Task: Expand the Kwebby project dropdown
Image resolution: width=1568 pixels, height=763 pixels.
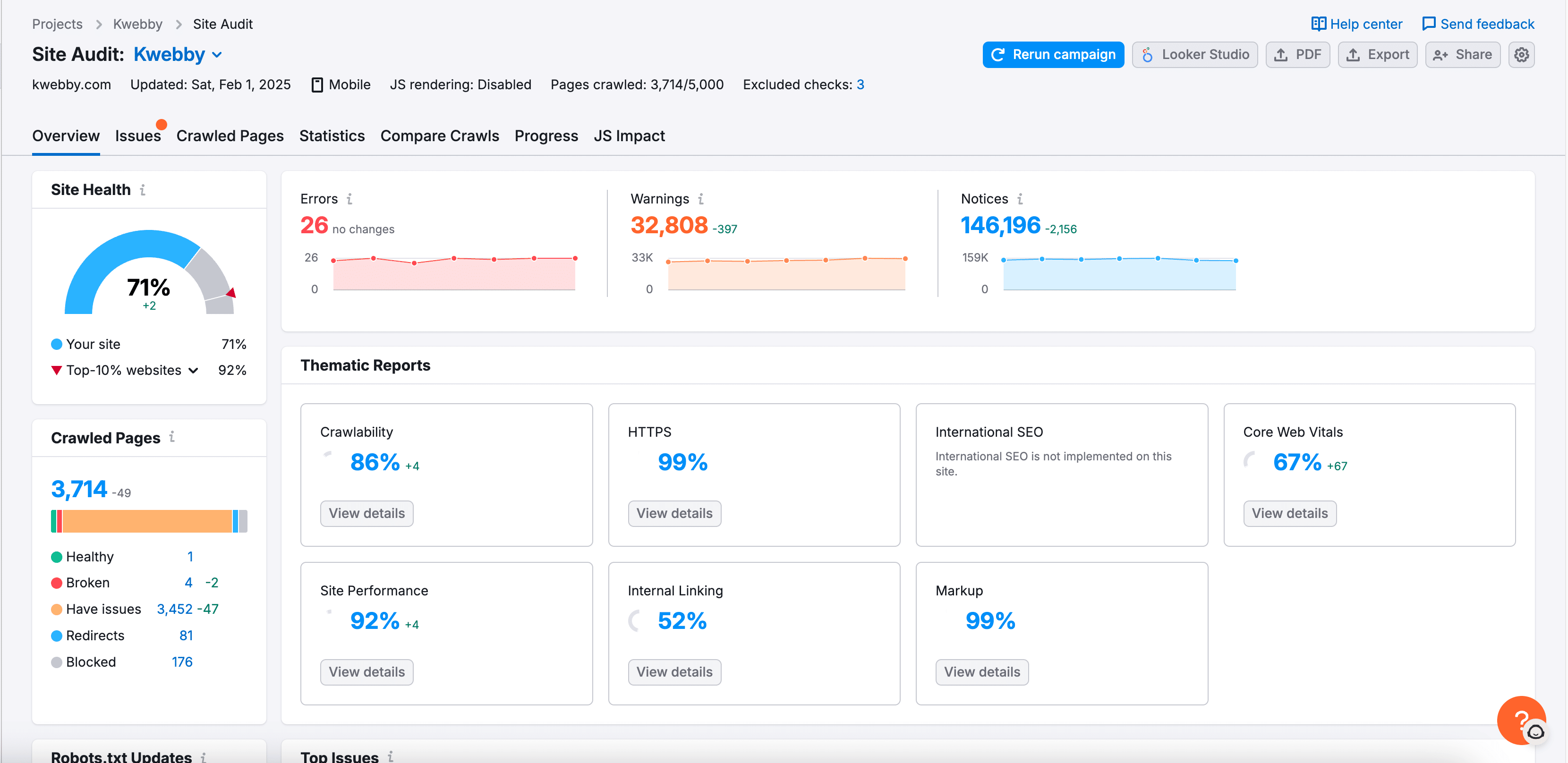Action: coord(217,55)
